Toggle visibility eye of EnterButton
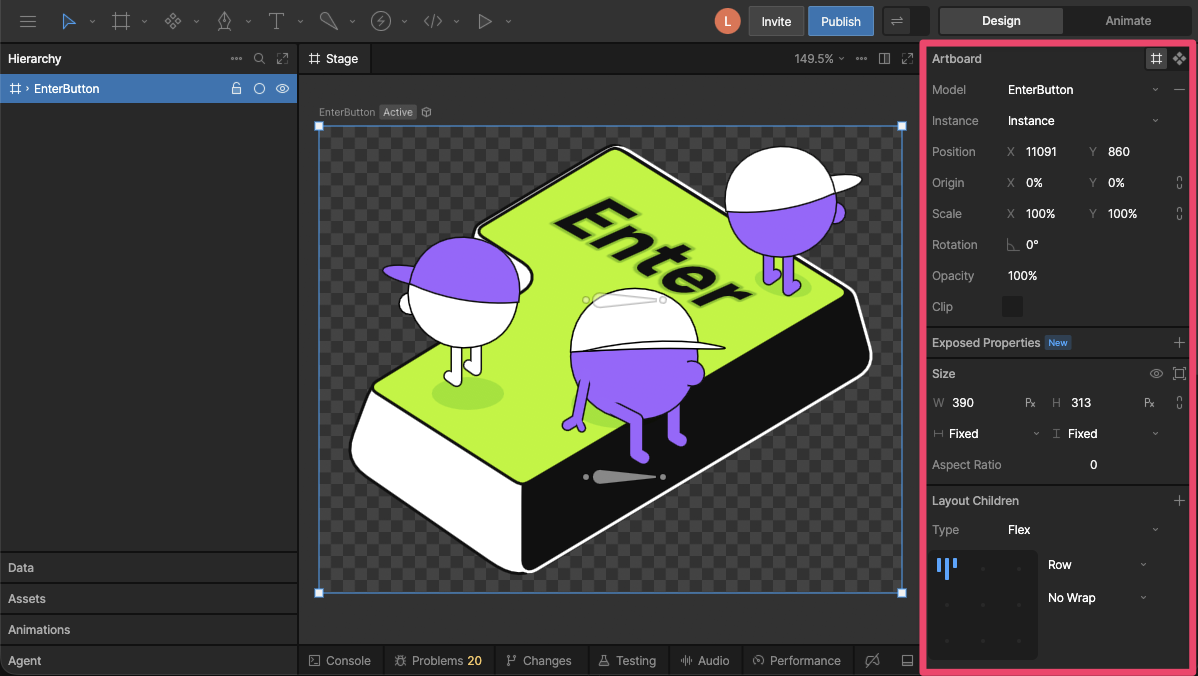Viewport: 1198px width, 676px height. tap(283, 89)
